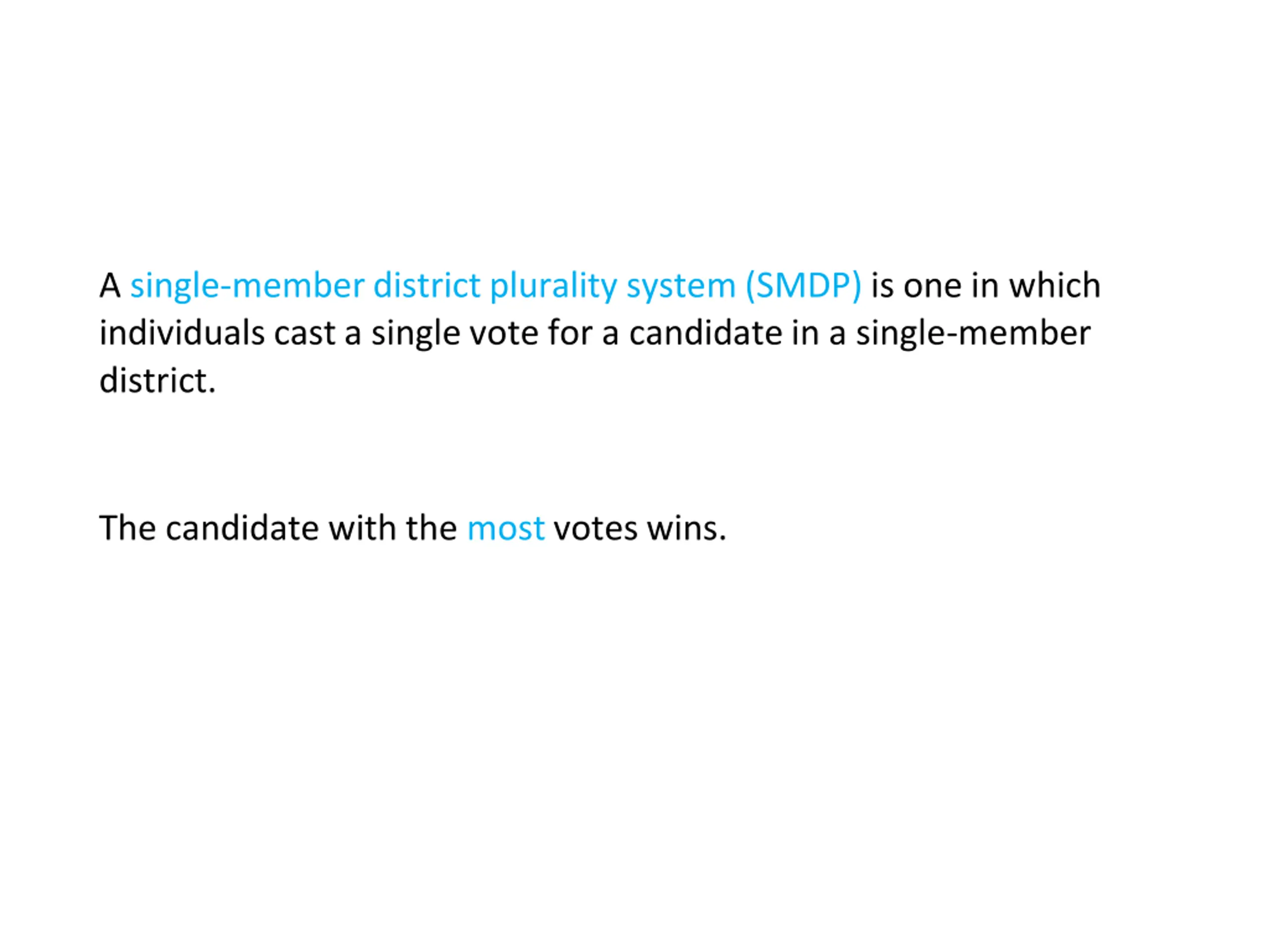Image resolution: width=1268 pixels, height=952 pixels.
Task: Click the letter "A" starting the paragraph
Action: (110, 285)
